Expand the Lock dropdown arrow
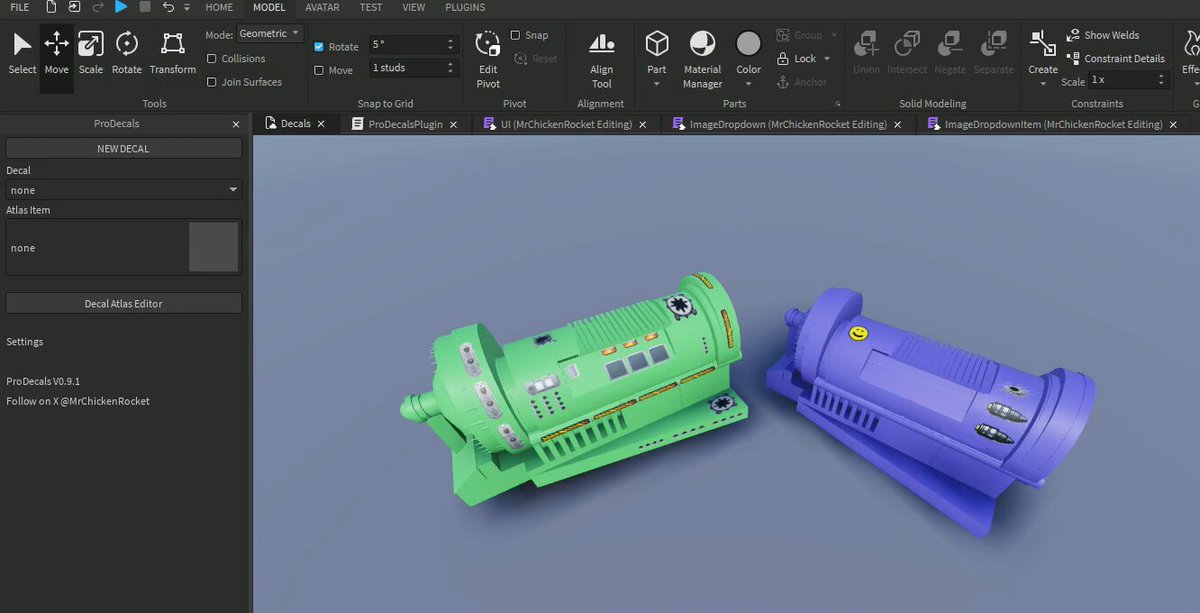Image resolution: width=1200 pixels, height=613 pixels. click(827, 59)
